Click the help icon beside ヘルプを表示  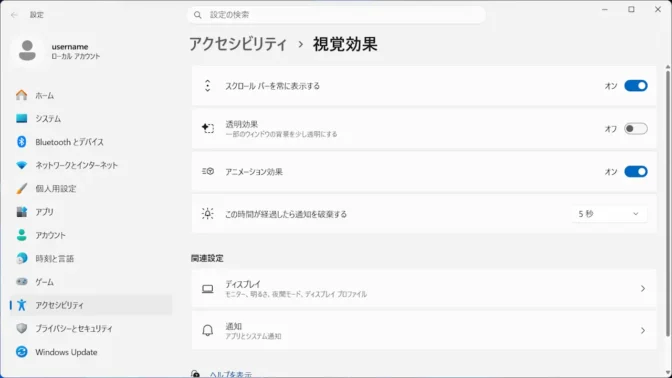click(195, 374)
